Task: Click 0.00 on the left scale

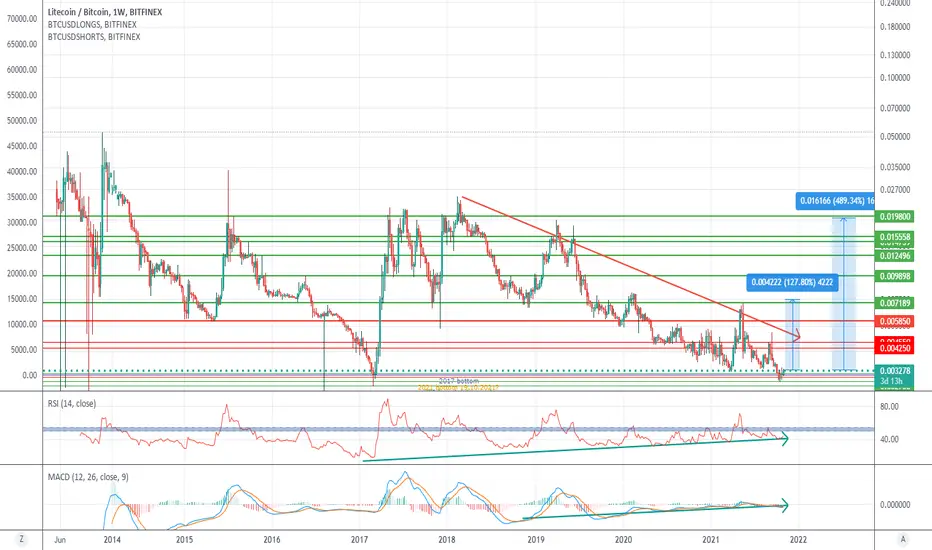Action: pyautogui.click(x=29, y=375)
